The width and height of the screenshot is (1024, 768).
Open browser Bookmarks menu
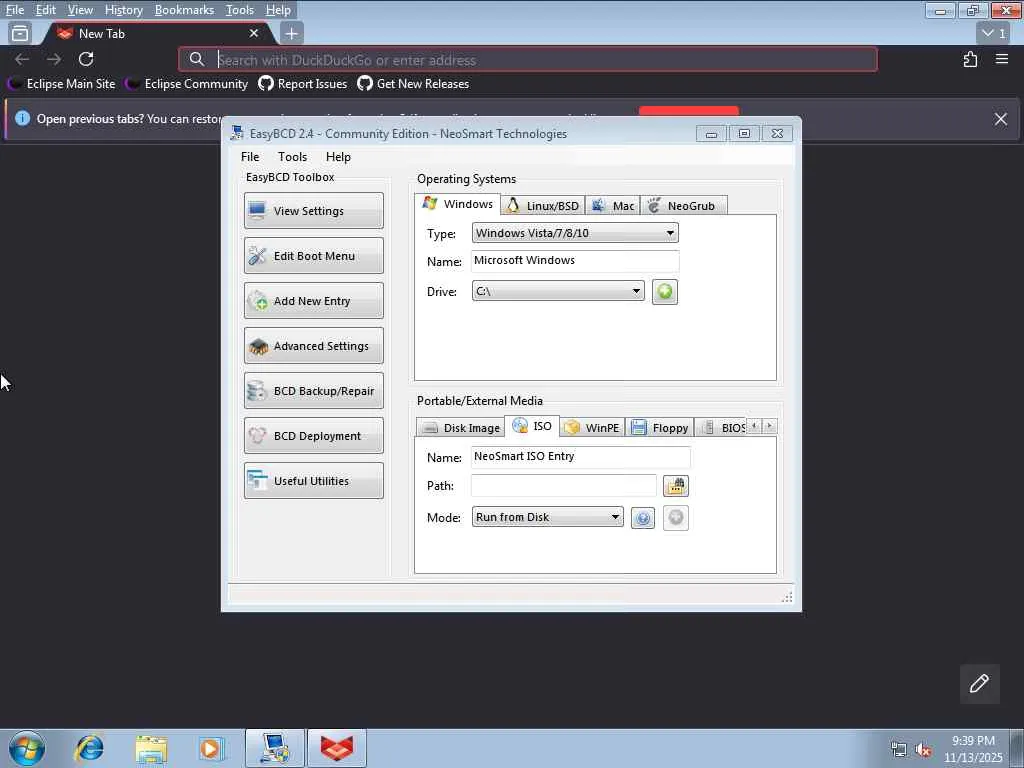tap(184, 10)
